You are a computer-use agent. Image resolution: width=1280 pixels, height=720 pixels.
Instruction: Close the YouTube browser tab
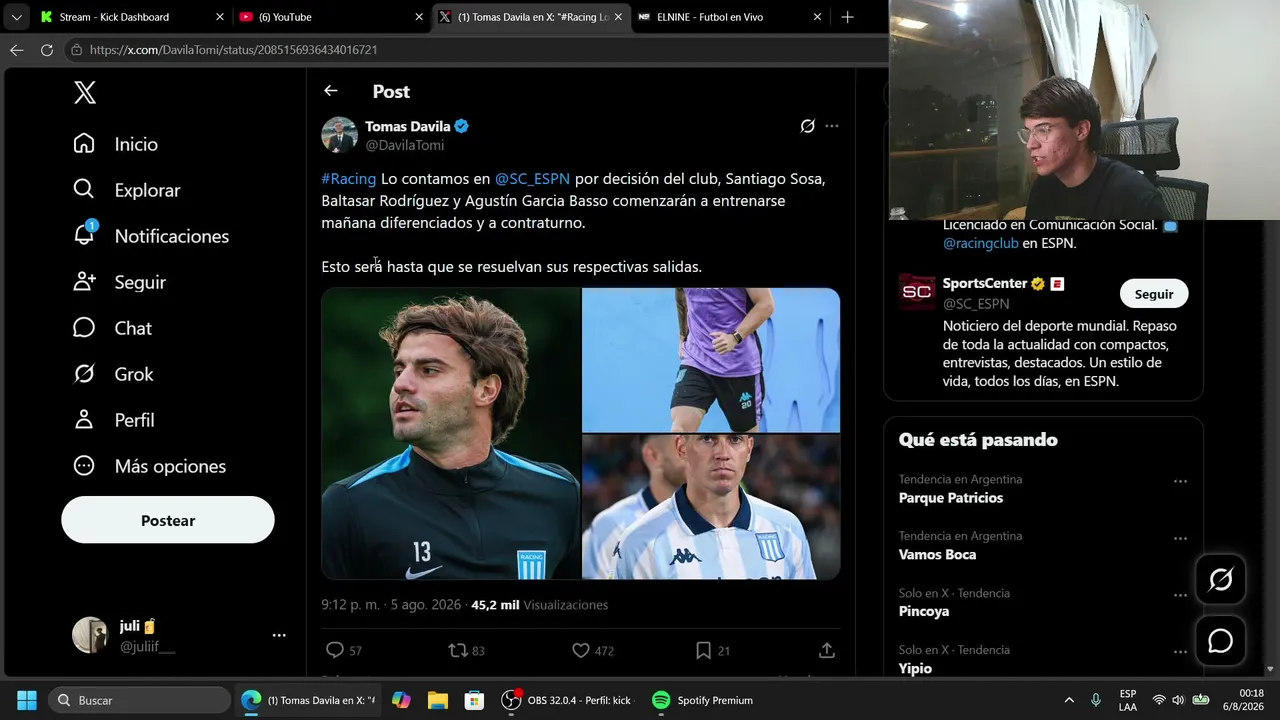pos(419,17)
